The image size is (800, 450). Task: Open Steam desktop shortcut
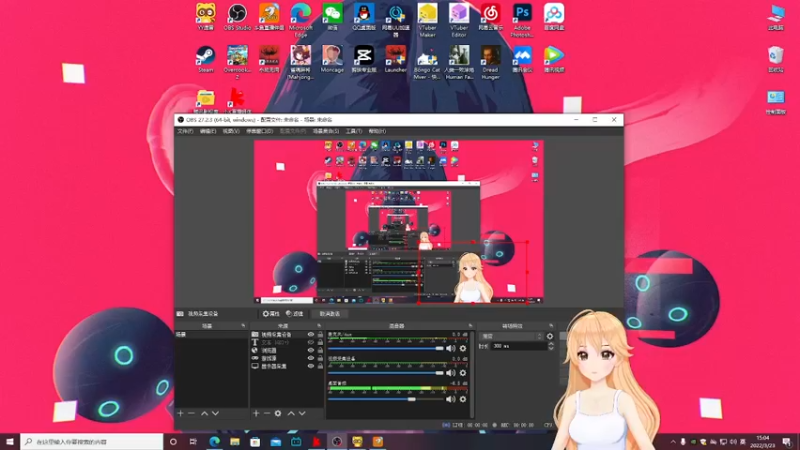click(x=206, y=59)
